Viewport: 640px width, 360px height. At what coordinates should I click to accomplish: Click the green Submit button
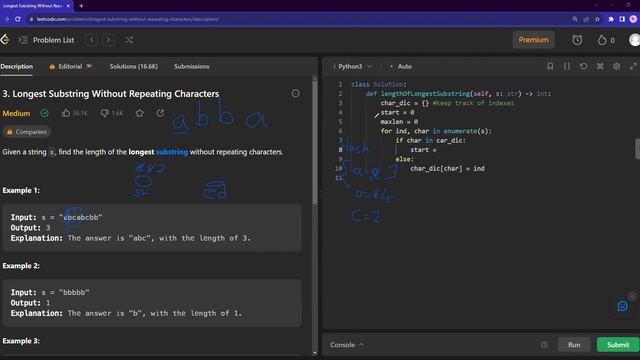[x=618, y=345]
